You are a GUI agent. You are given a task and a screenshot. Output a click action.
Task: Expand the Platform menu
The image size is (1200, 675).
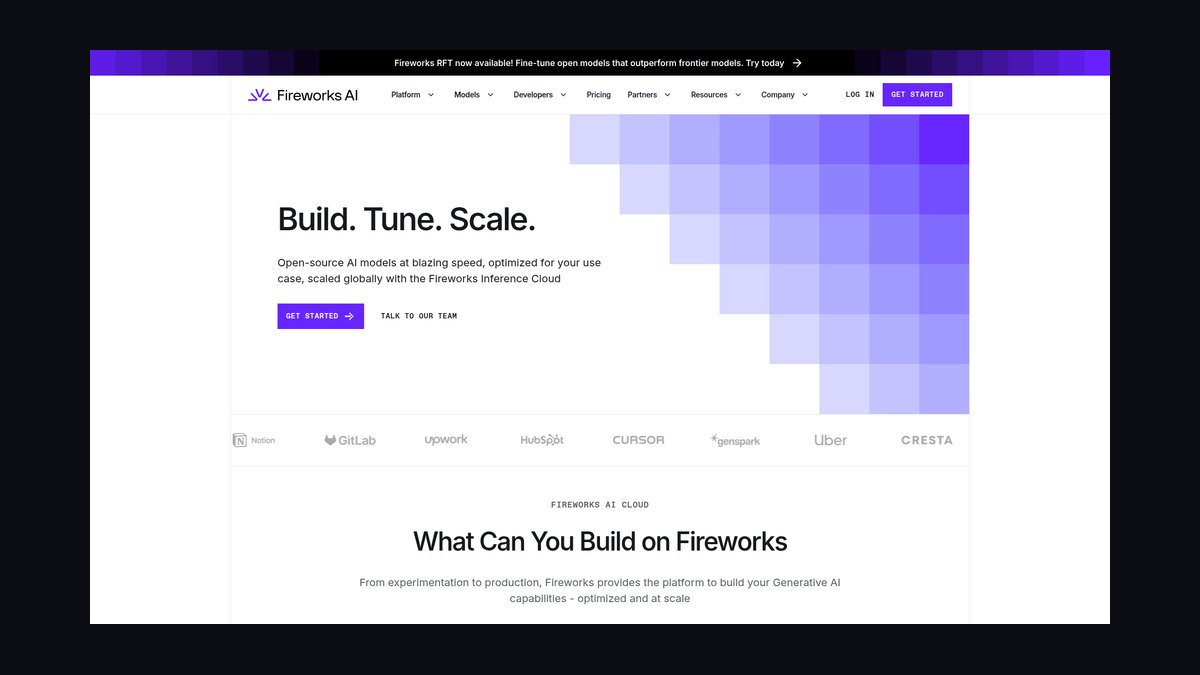(x=412, y=95)
